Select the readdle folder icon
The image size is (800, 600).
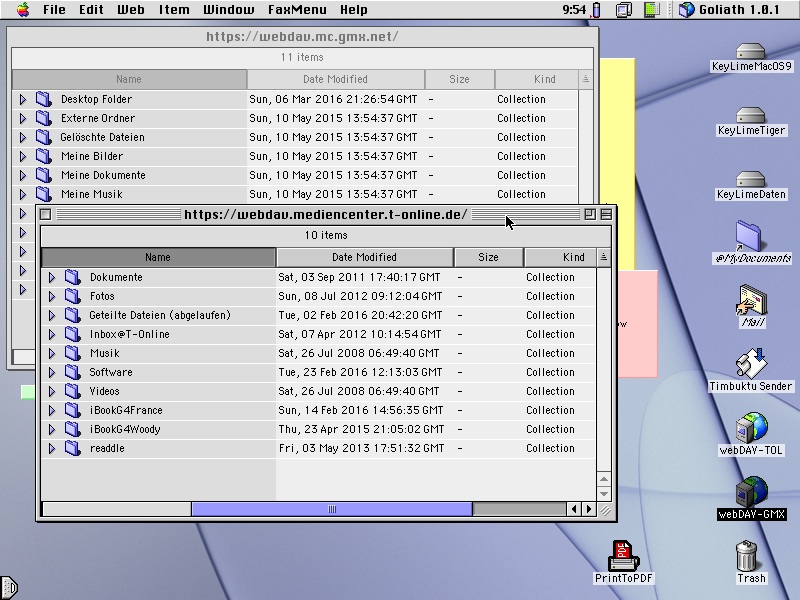[x=72, y=448]
